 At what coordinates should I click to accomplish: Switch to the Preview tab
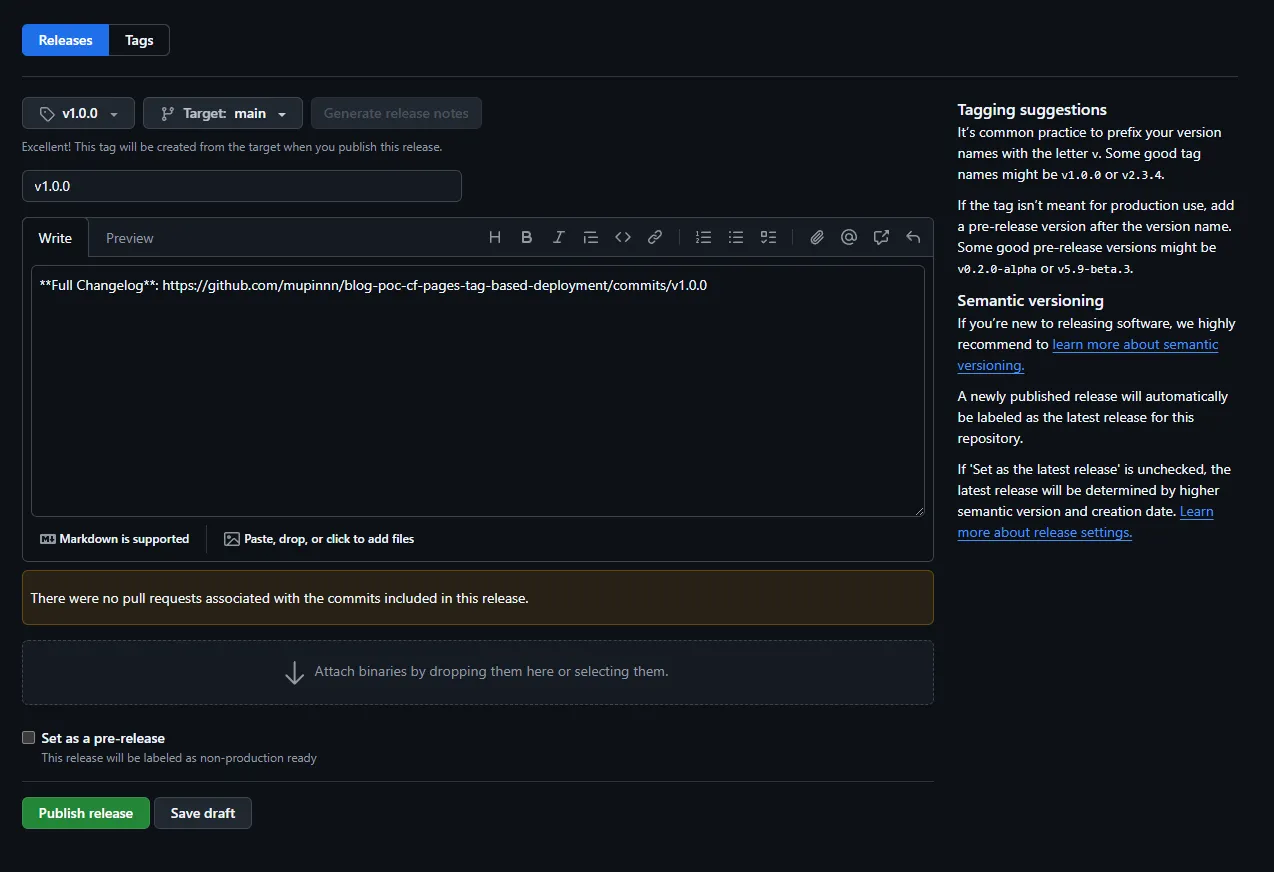(x=129, y=237)
